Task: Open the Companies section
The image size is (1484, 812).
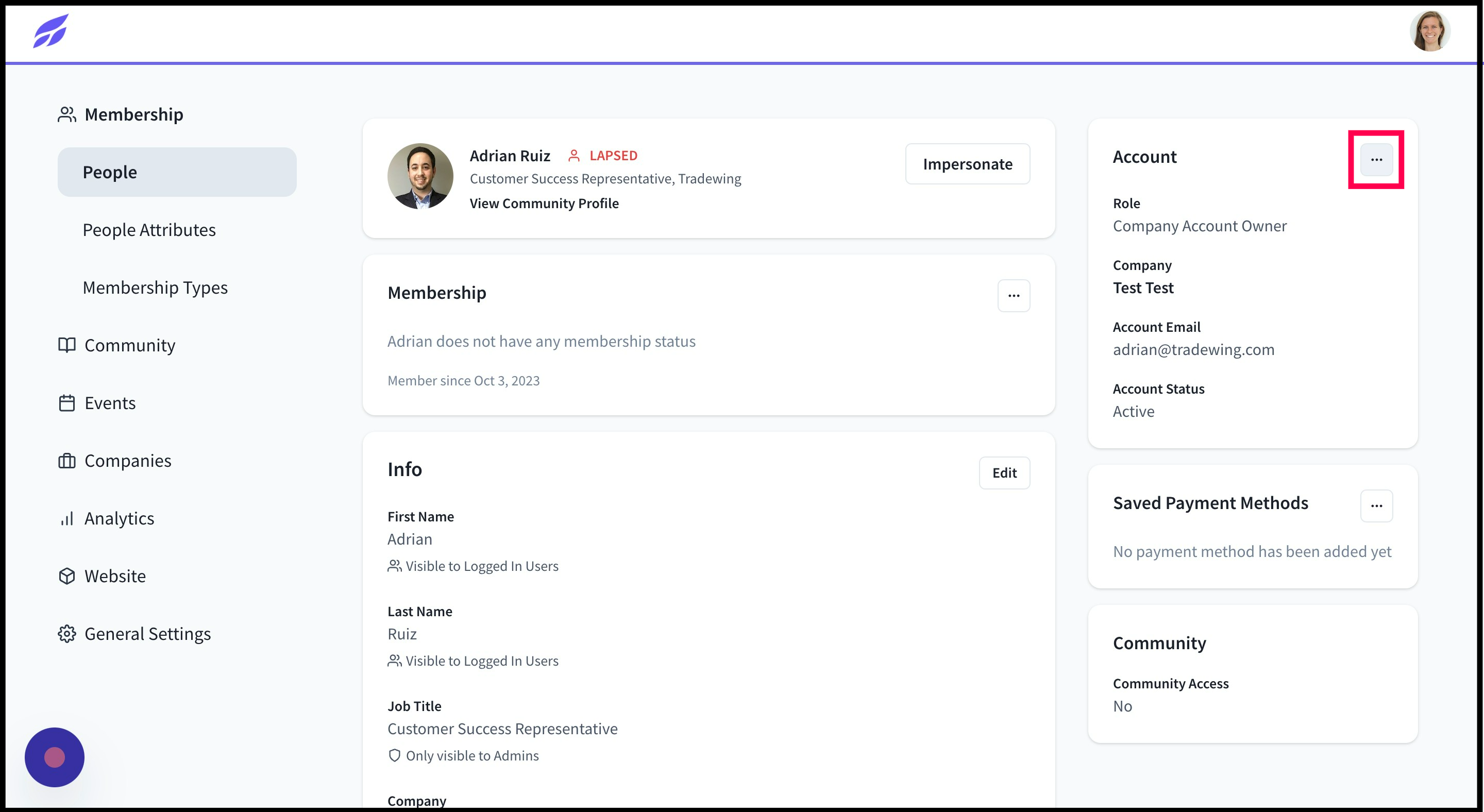Action: click(128, 461)
